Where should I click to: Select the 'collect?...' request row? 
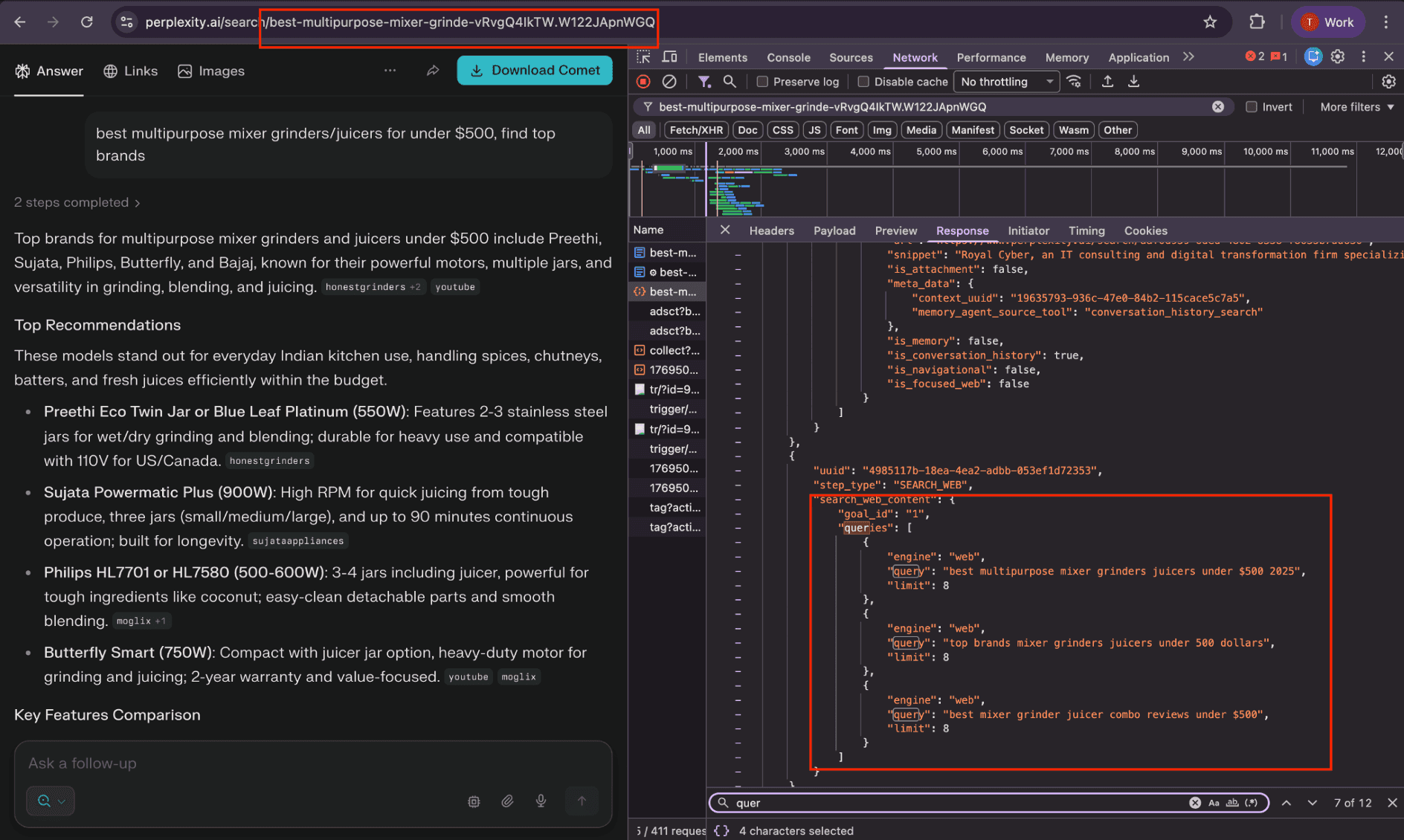667,350
